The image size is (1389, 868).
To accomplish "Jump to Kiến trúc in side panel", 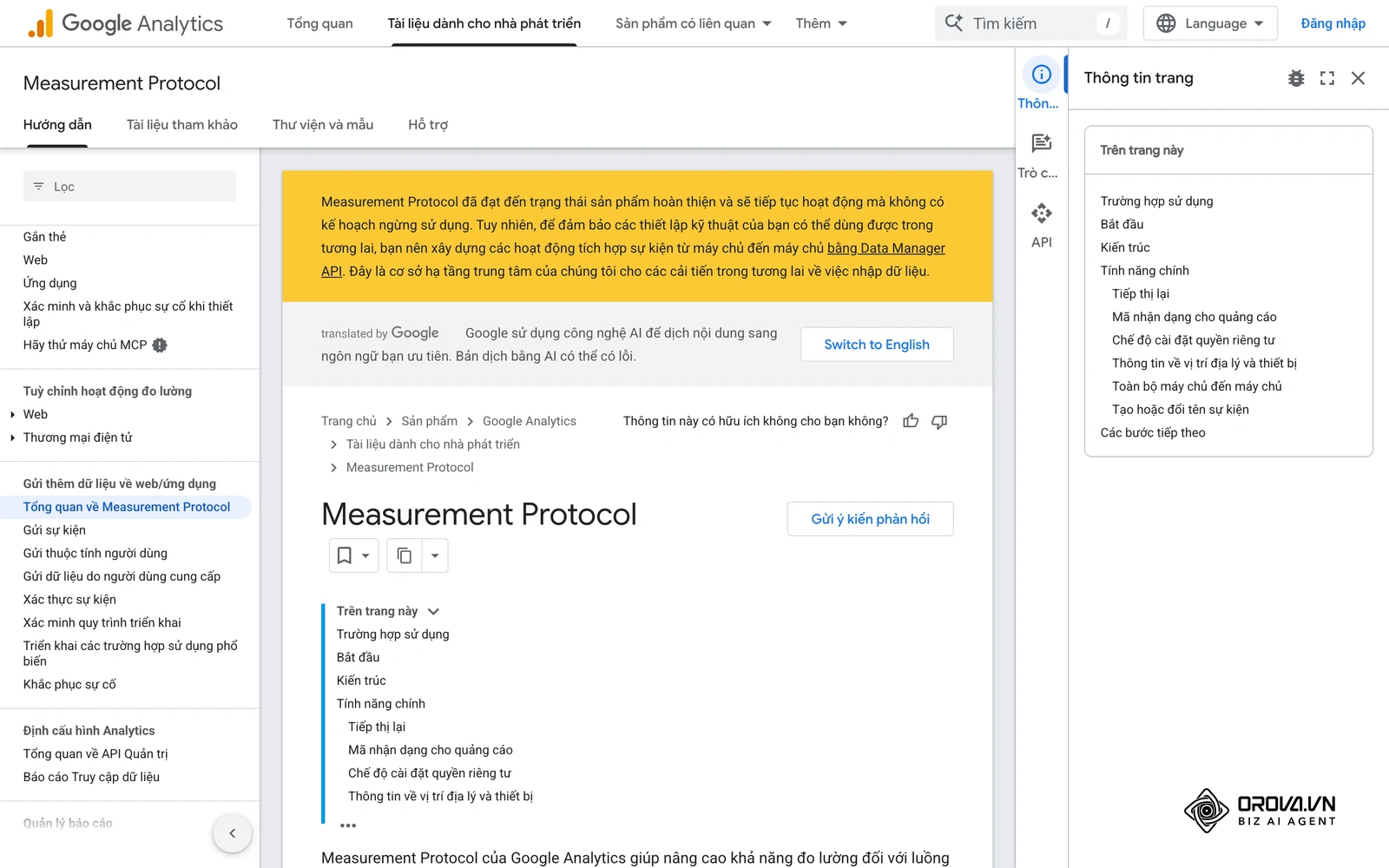I will pyautogui.click(x=1125, y=247).
